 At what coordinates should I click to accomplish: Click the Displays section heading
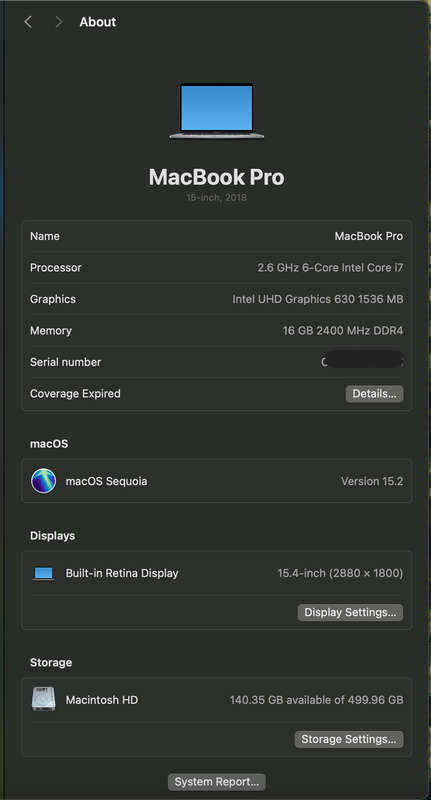pos(53,536)
